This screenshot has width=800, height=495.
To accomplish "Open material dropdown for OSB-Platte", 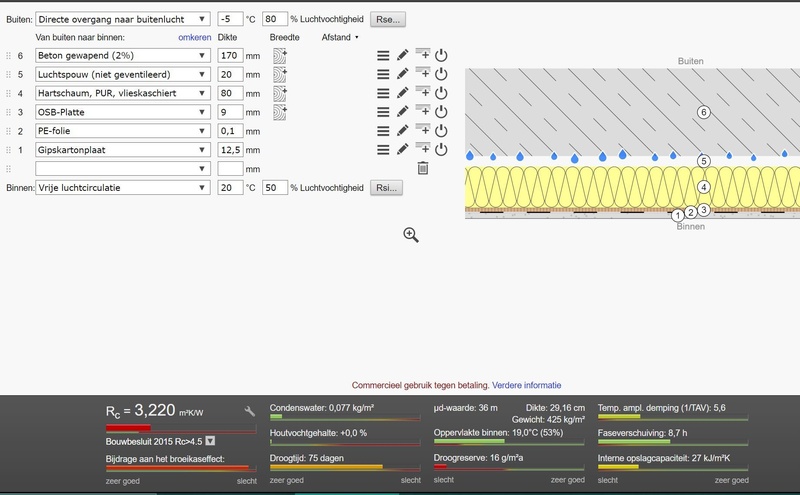I will 122,112.
